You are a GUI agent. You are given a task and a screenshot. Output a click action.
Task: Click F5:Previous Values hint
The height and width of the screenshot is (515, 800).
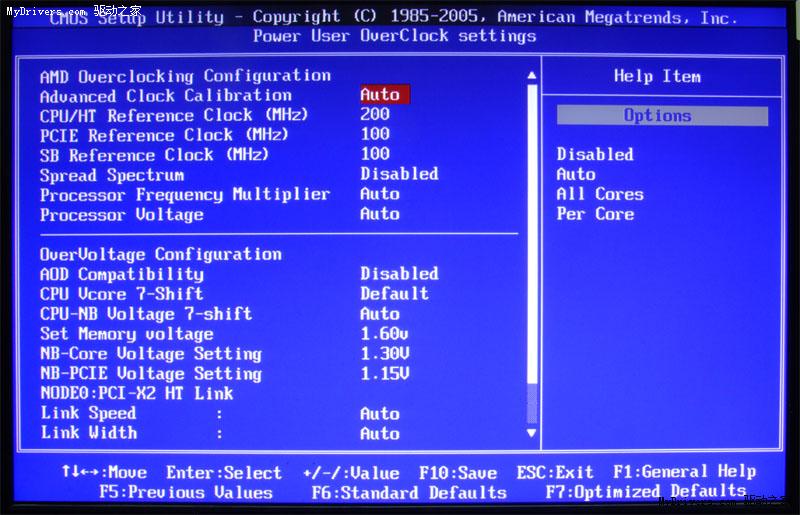[186, 493]
